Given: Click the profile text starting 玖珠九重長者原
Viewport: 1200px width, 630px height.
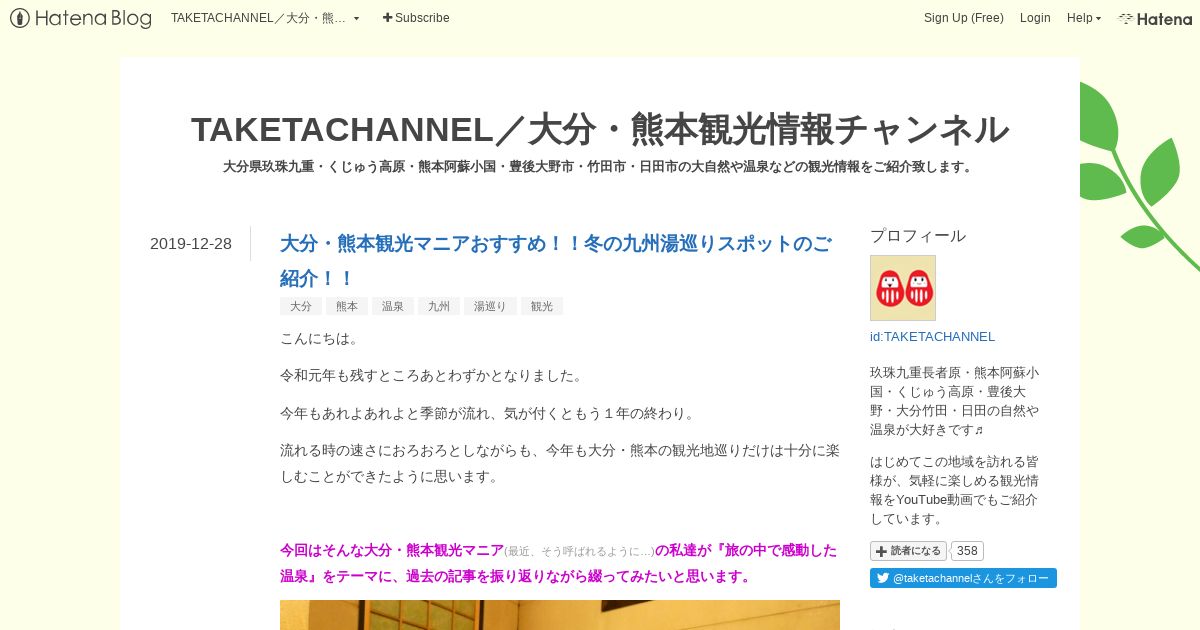Looking at the screenshot, I should coord(956,400).
